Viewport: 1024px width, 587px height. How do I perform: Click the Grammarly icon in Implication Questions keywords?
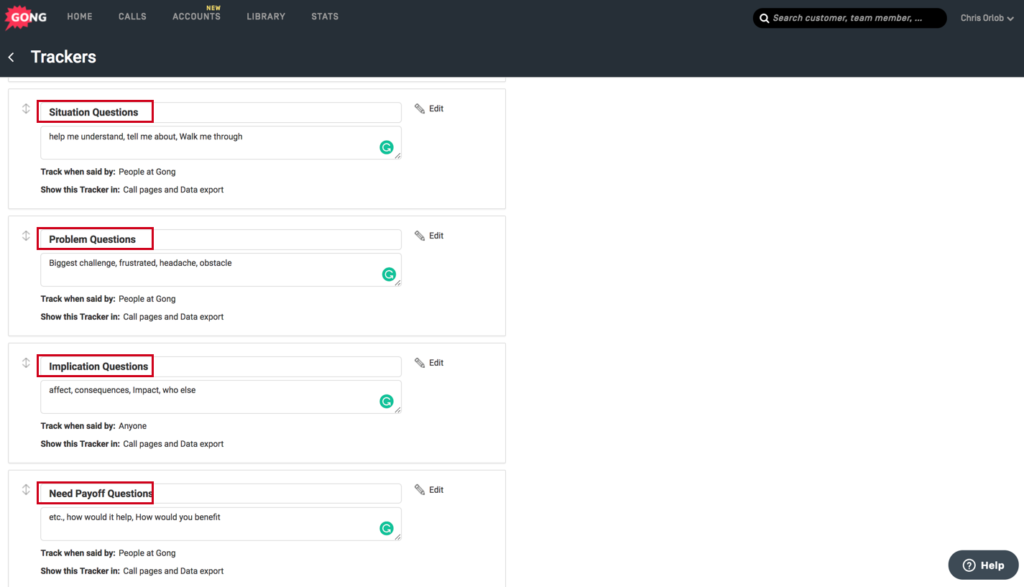point(387,400)
